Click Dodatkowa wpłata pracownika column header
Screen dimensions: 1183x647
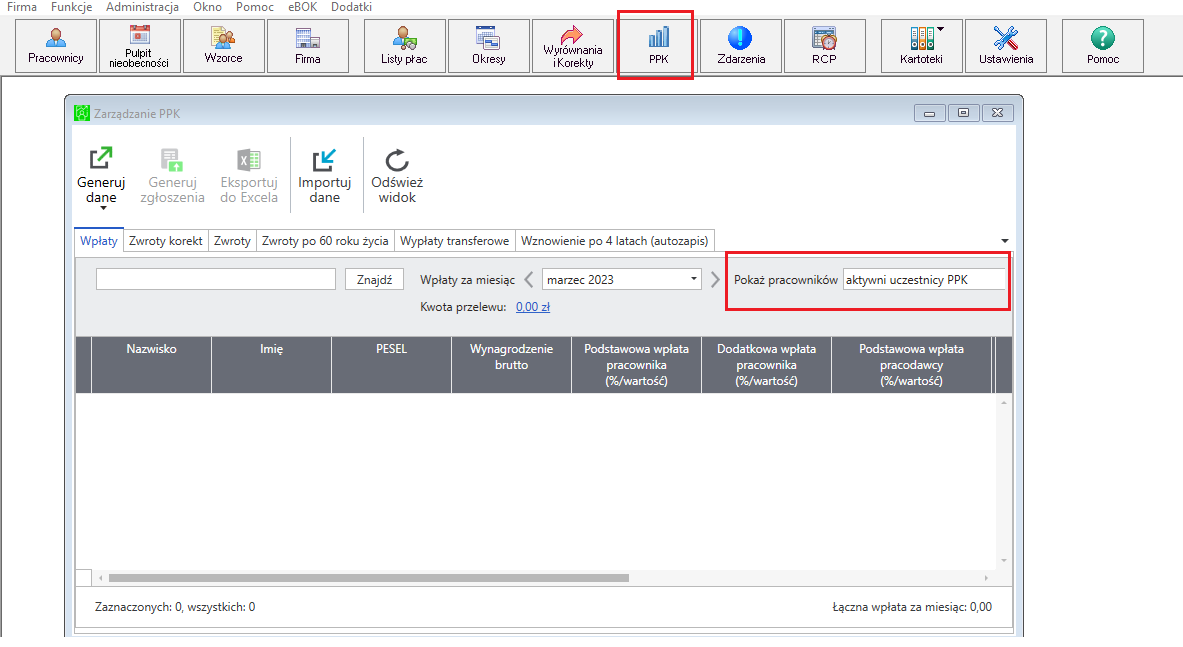point(767,365)
